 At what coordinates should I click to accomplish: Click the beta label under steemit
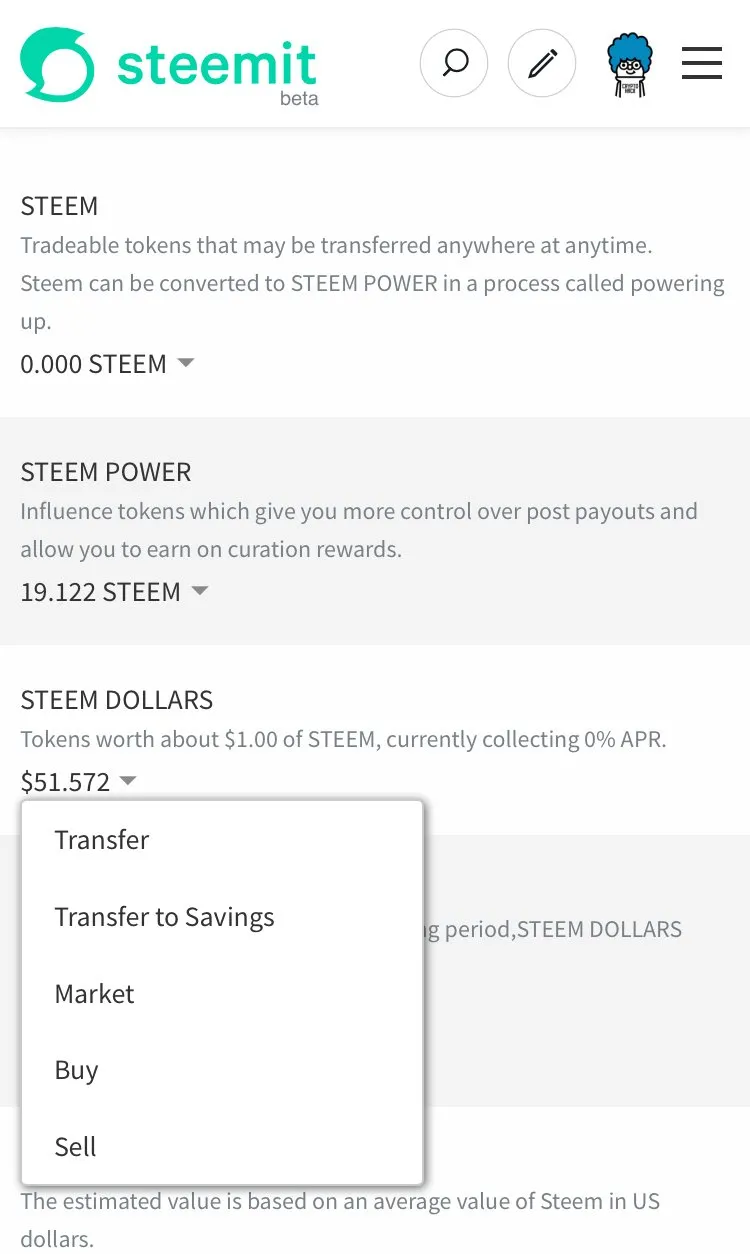coord(299,99)
